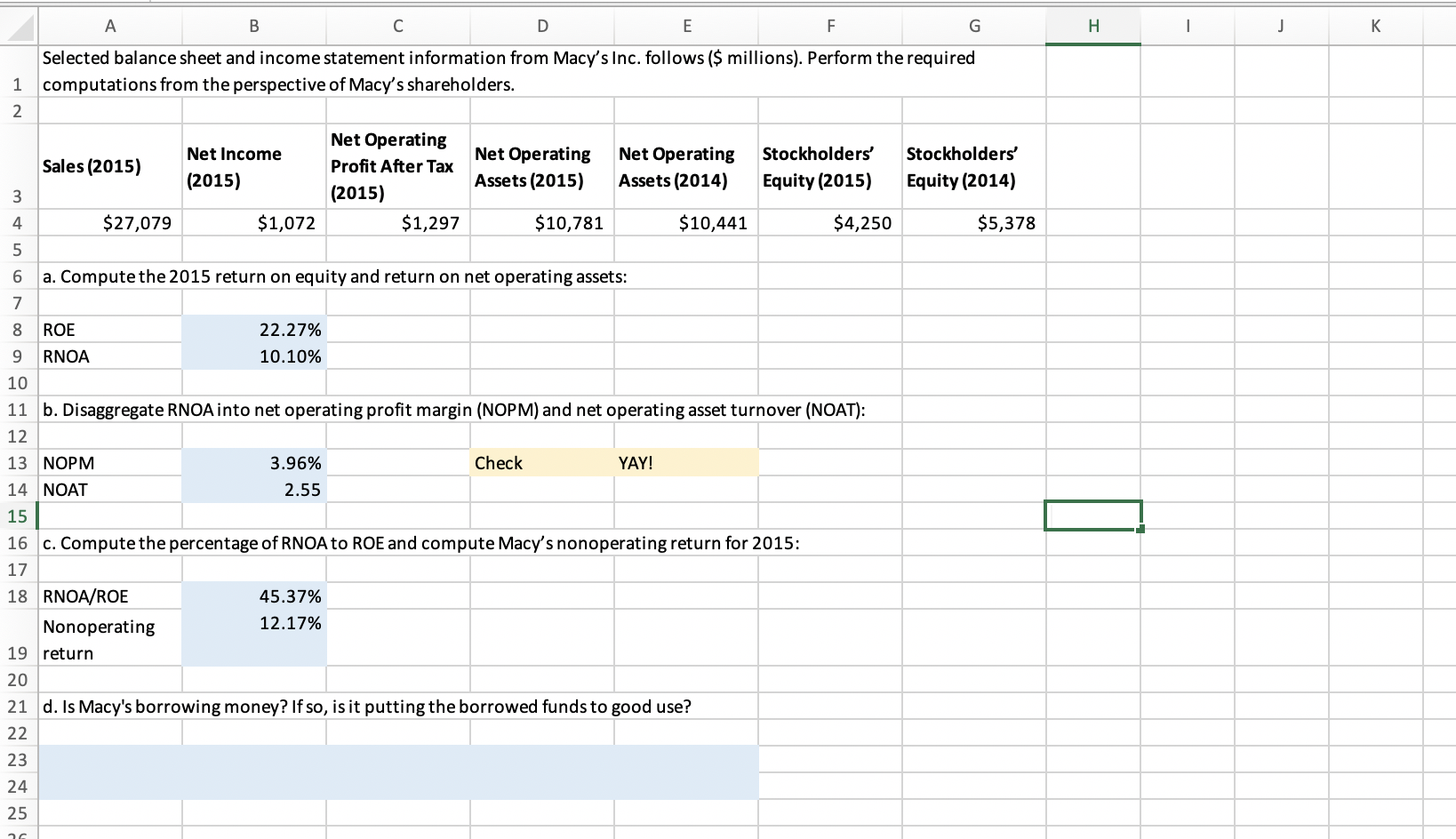Click Stockholders' Equity (2014) header cell
This screenshot has height=839, width=1456.
pyautogui.click(x=974, y=166)
